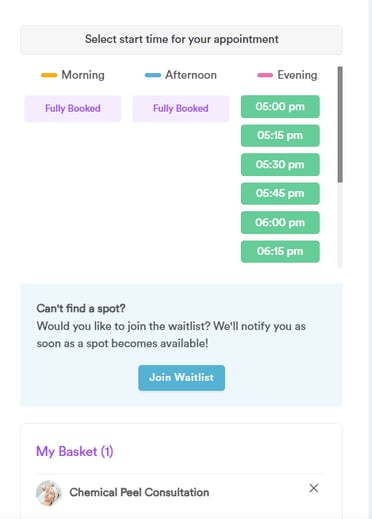Pick the 05:30 pm start time
The width and height of the screenshot is (372, 519).
(280, 164)
